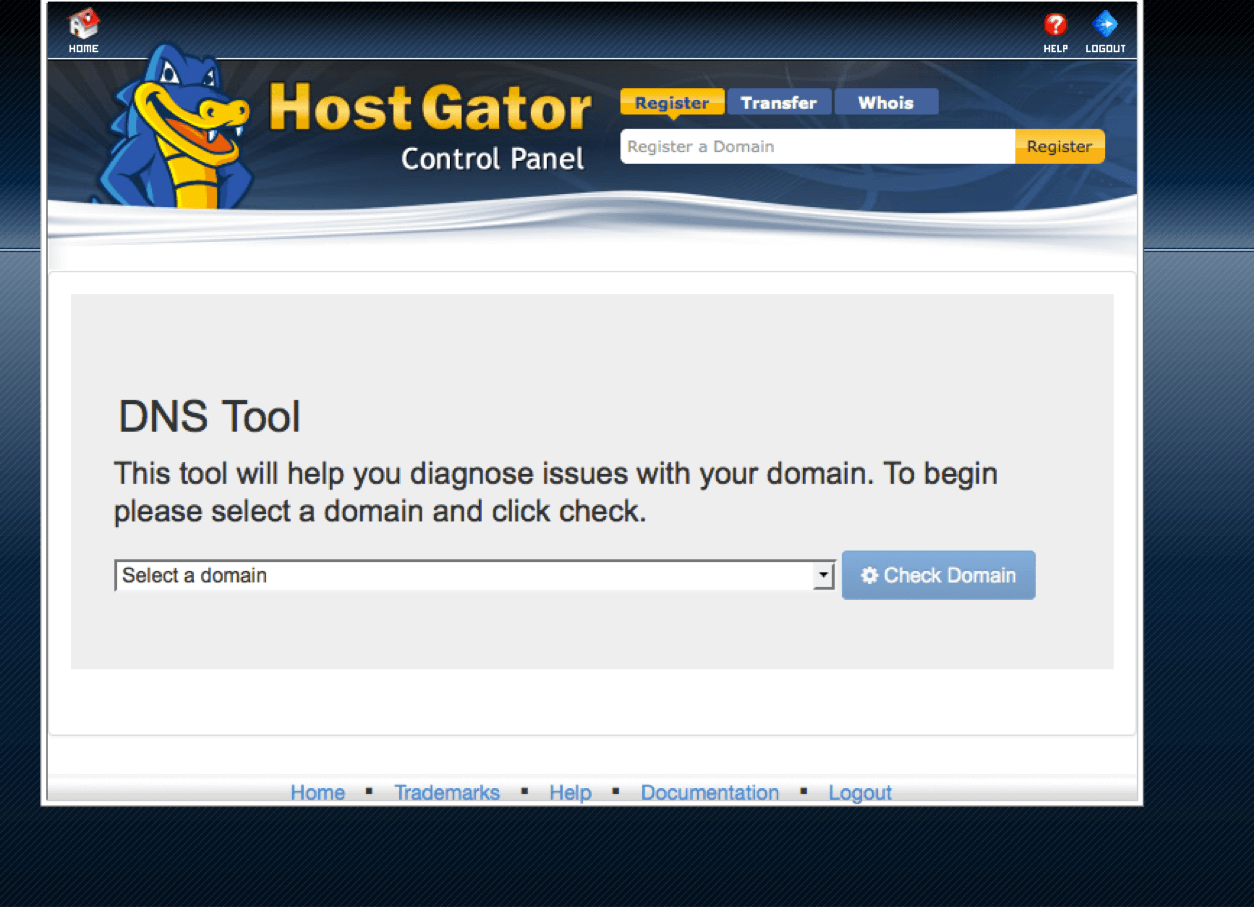Screen dimensions: 1255x907
Task: Focus the Register a Domain field
Action: (817, 146)
